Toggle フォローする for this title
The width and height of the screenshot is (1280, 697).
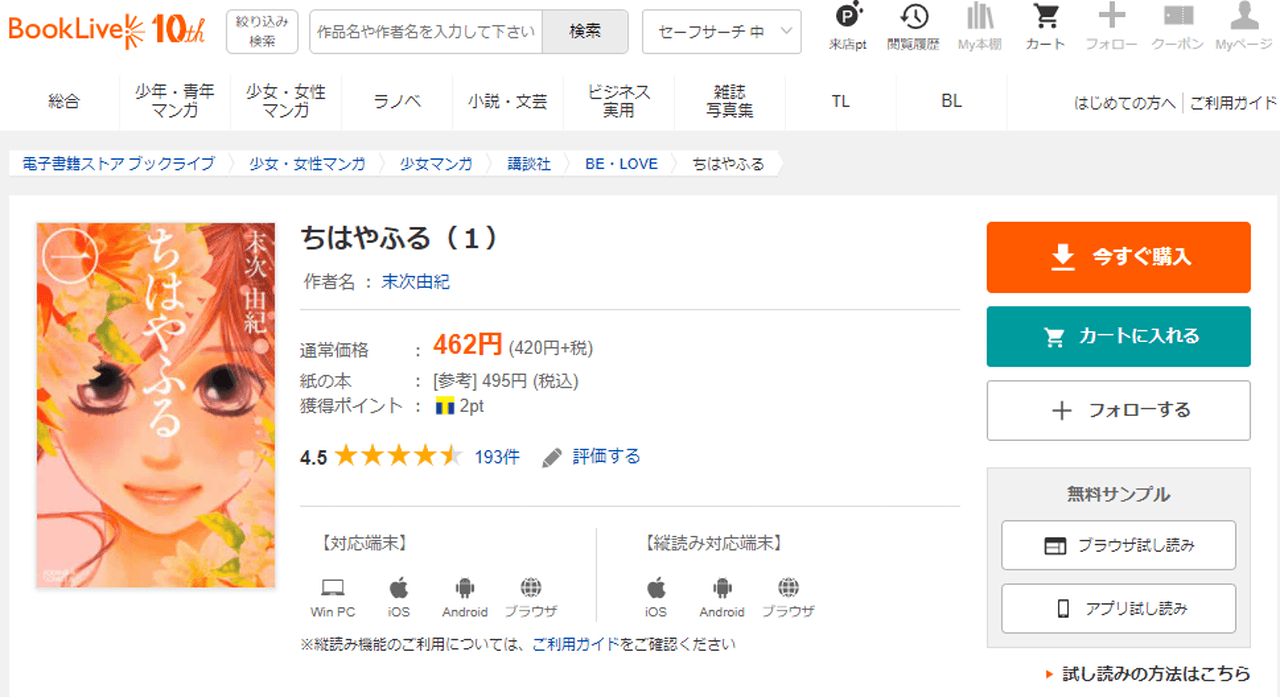click(x=1118, y=411)
